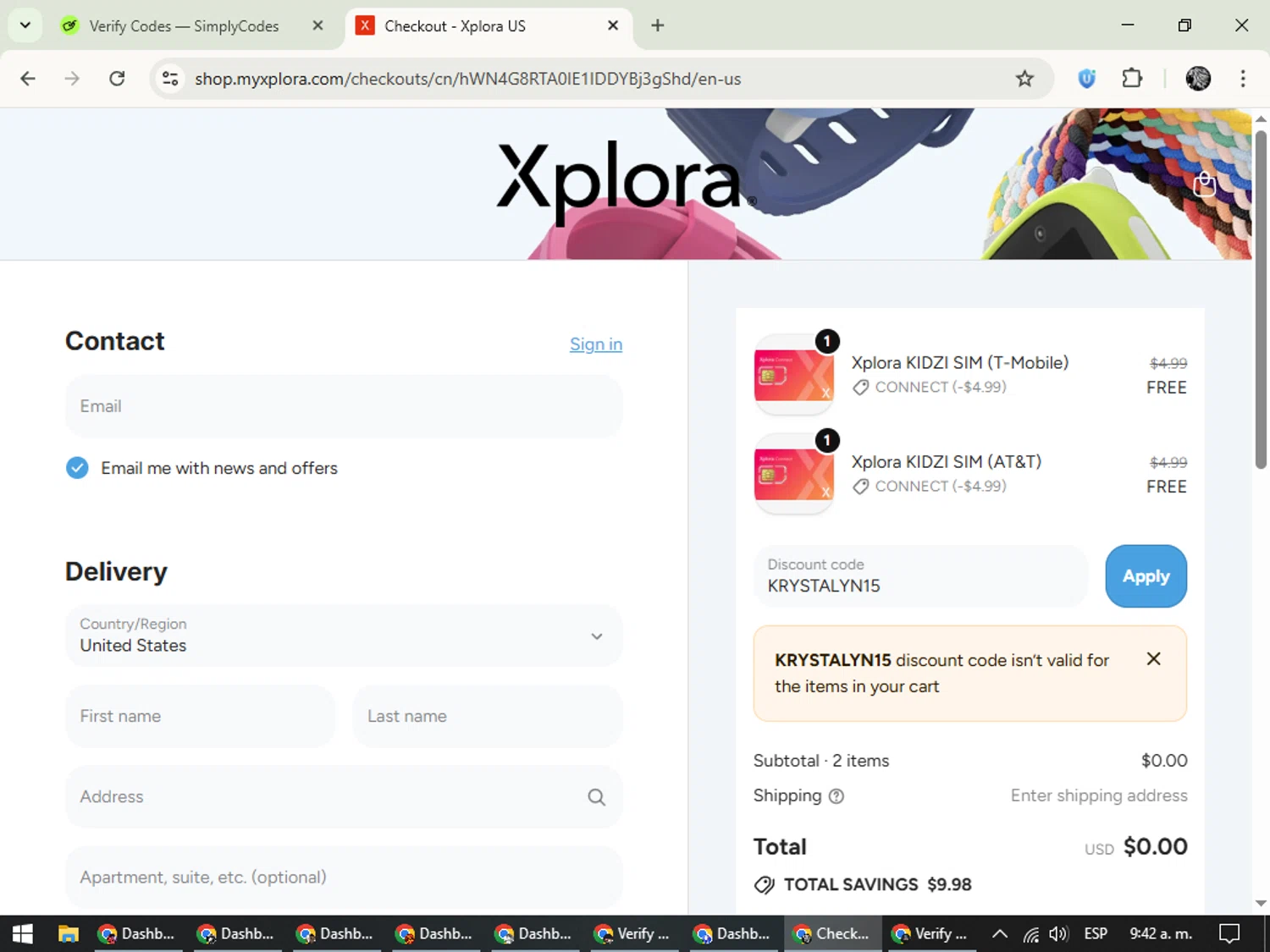Click tag icon beside AT&T CONNECT discount

click(x=860, y=487)
